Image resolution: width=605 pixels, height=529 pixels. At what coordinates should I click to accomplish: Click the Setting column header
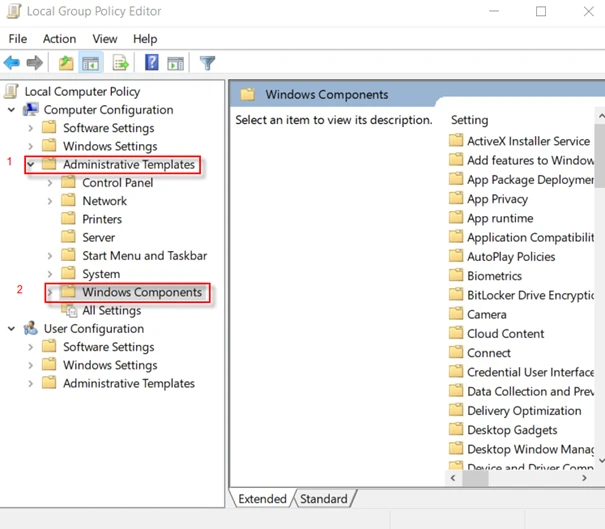pos(470,120)
